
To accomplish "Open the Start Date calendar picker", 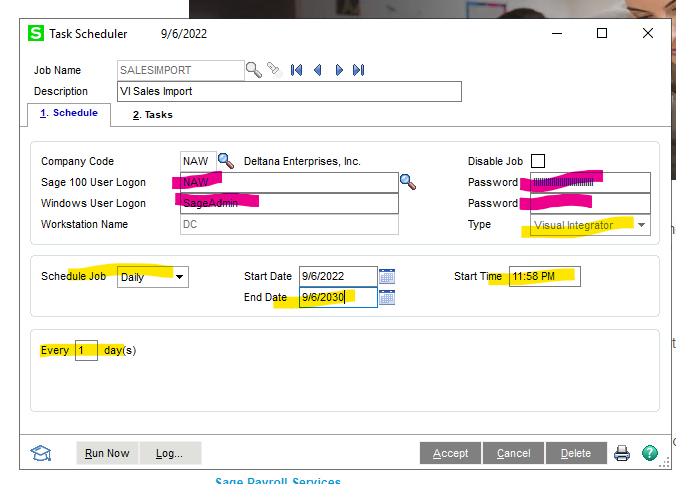I will 388,276.
